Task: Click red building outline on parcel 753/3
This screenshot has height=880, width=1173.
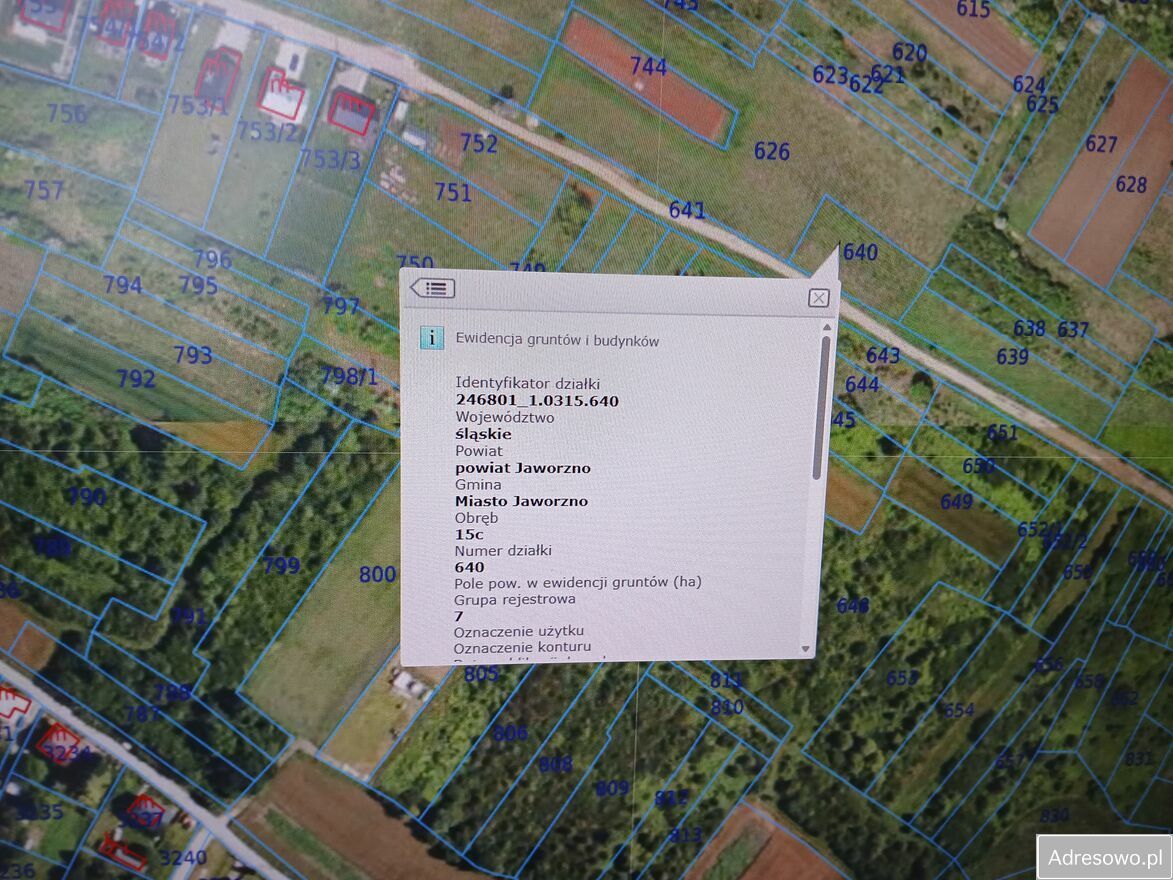Action: [351, 113]
